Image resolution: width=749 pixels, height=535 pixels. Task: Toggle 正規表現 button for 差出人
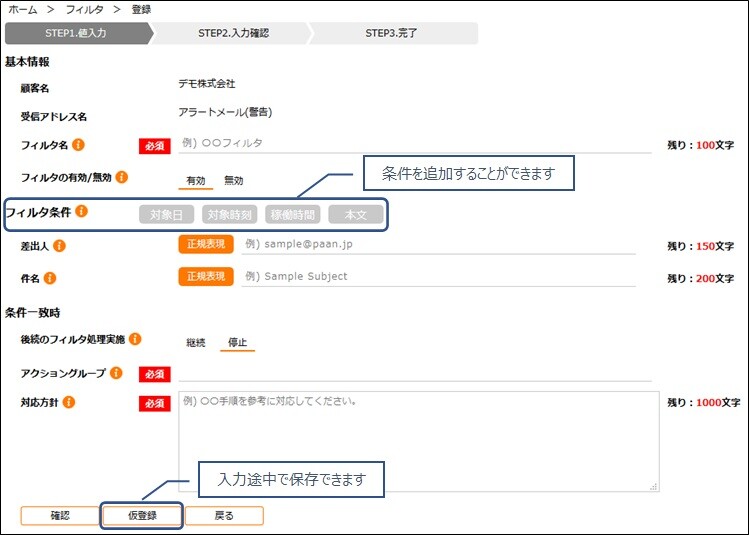[206, 244]
